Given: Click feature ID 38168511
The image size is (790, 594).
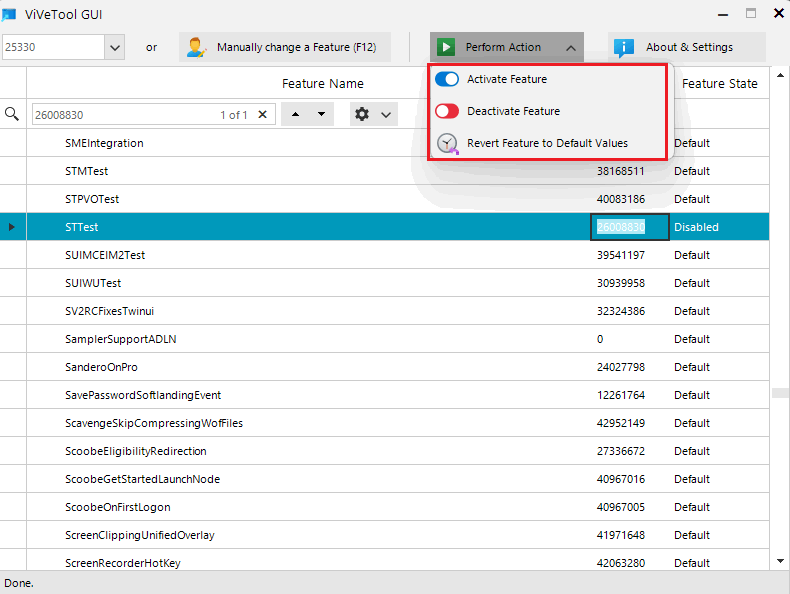Looking at the screenshot, I should pyautogui.click(x=621, y=171).
